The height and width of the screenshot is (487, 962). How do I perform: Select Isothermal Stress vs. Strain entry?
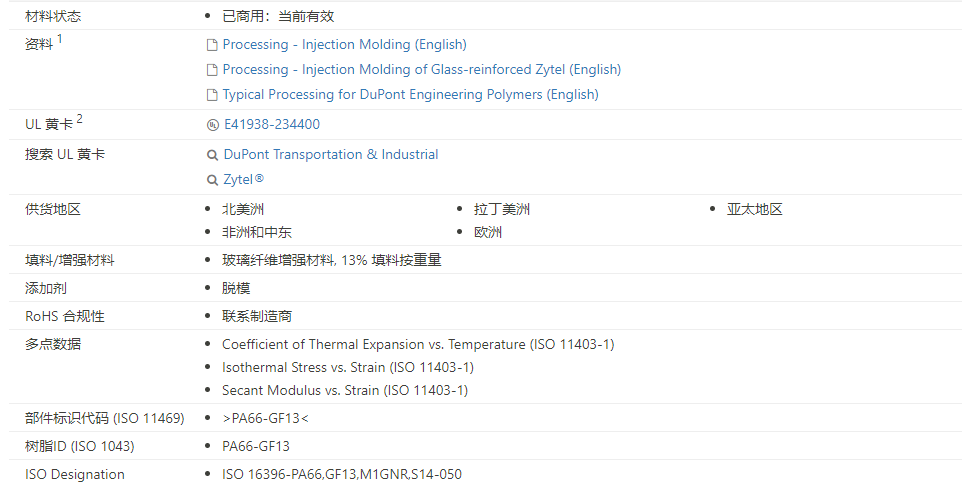click(347, 368)
